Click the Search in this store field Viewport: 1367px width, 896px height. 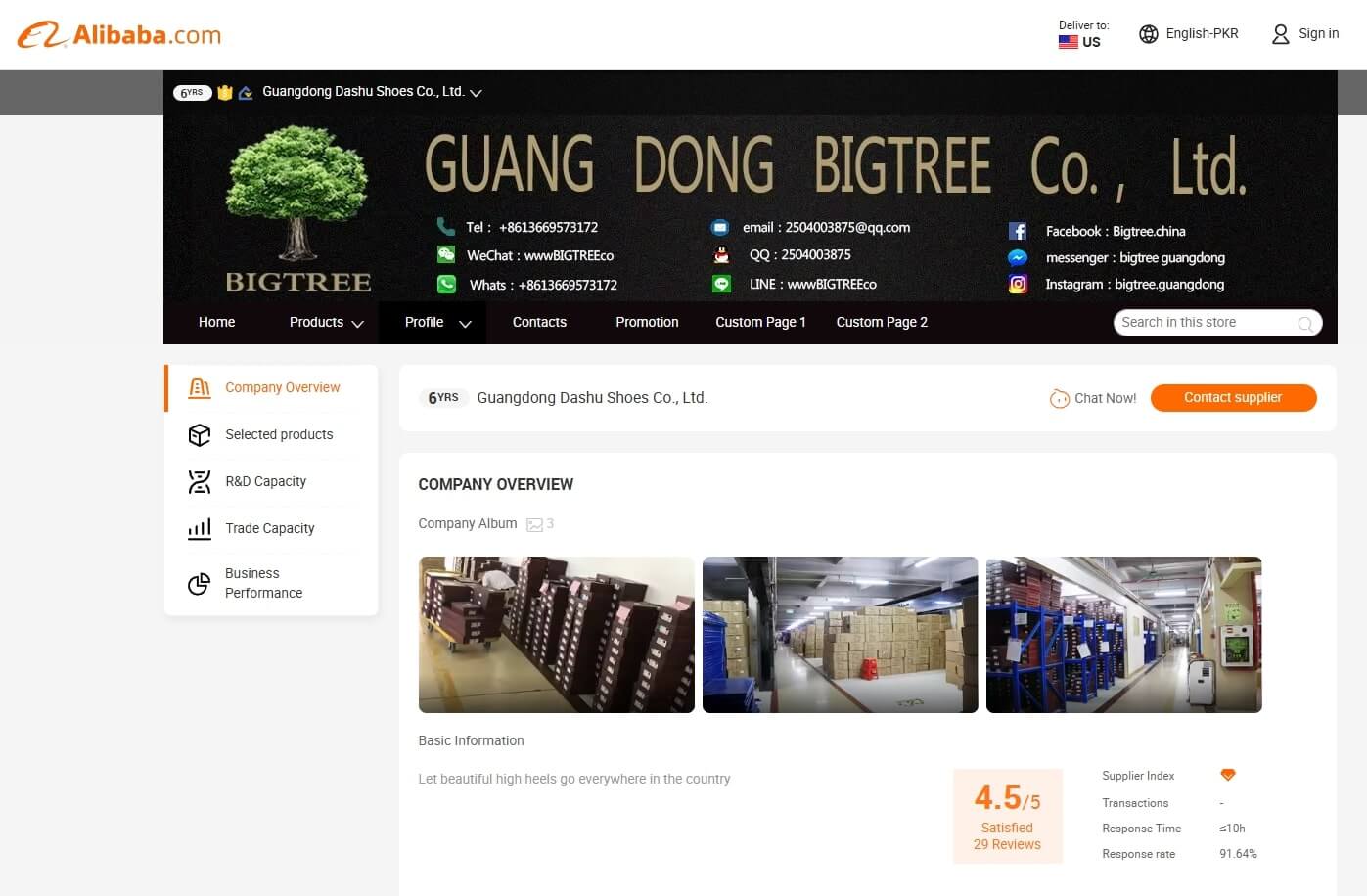click(x=1217, y=324)
